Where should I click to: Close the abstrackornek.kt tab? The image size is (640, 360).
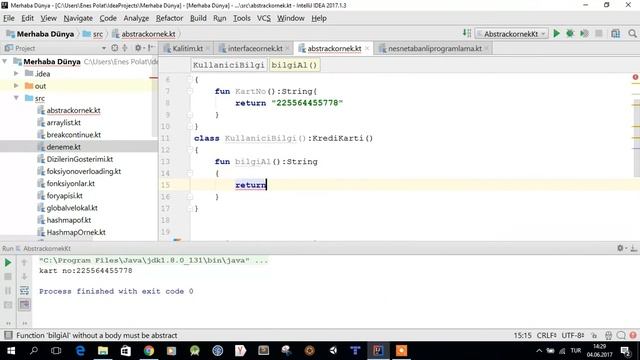point(367,49)
